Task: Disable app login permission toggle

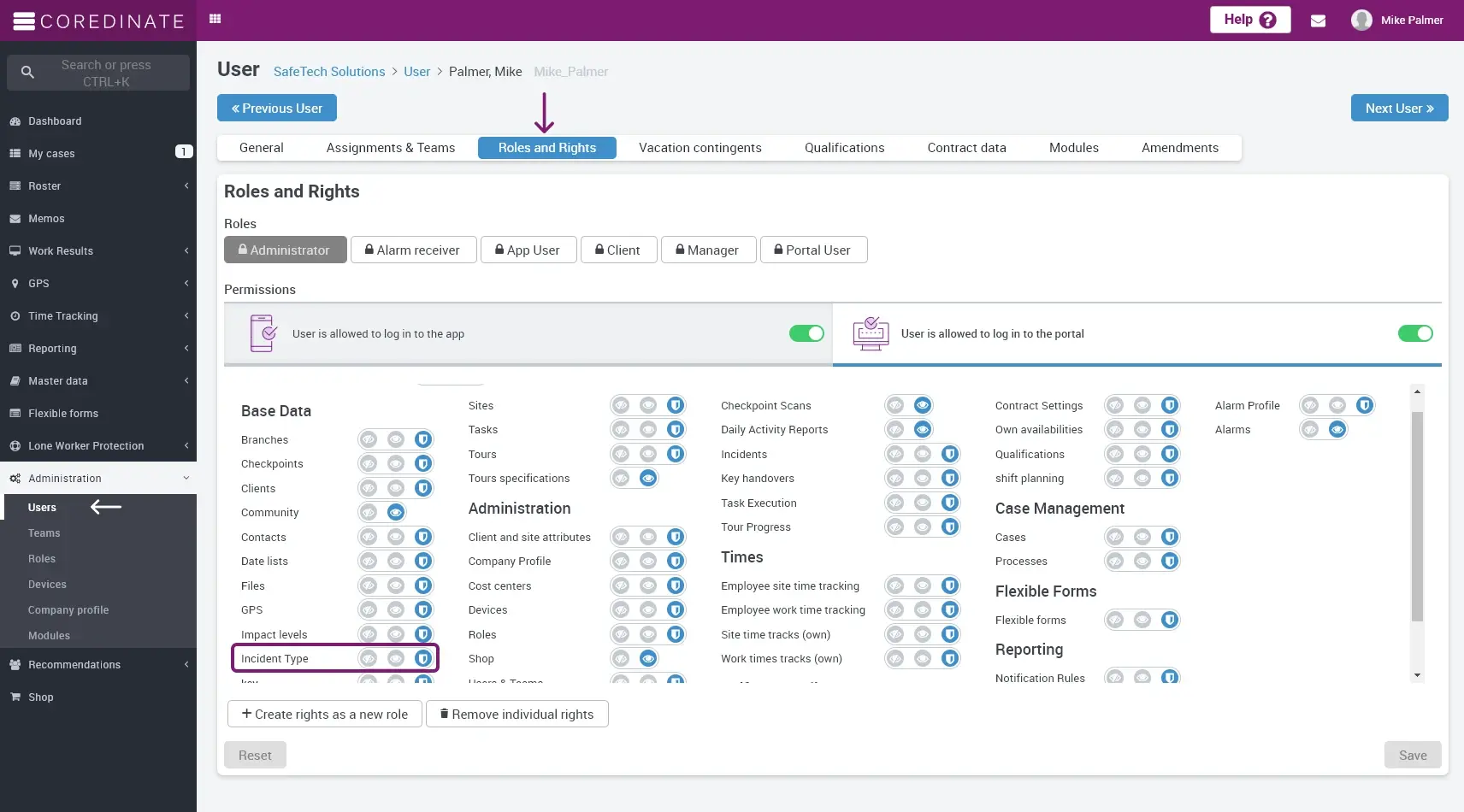Action: click(x=806, y=333)
